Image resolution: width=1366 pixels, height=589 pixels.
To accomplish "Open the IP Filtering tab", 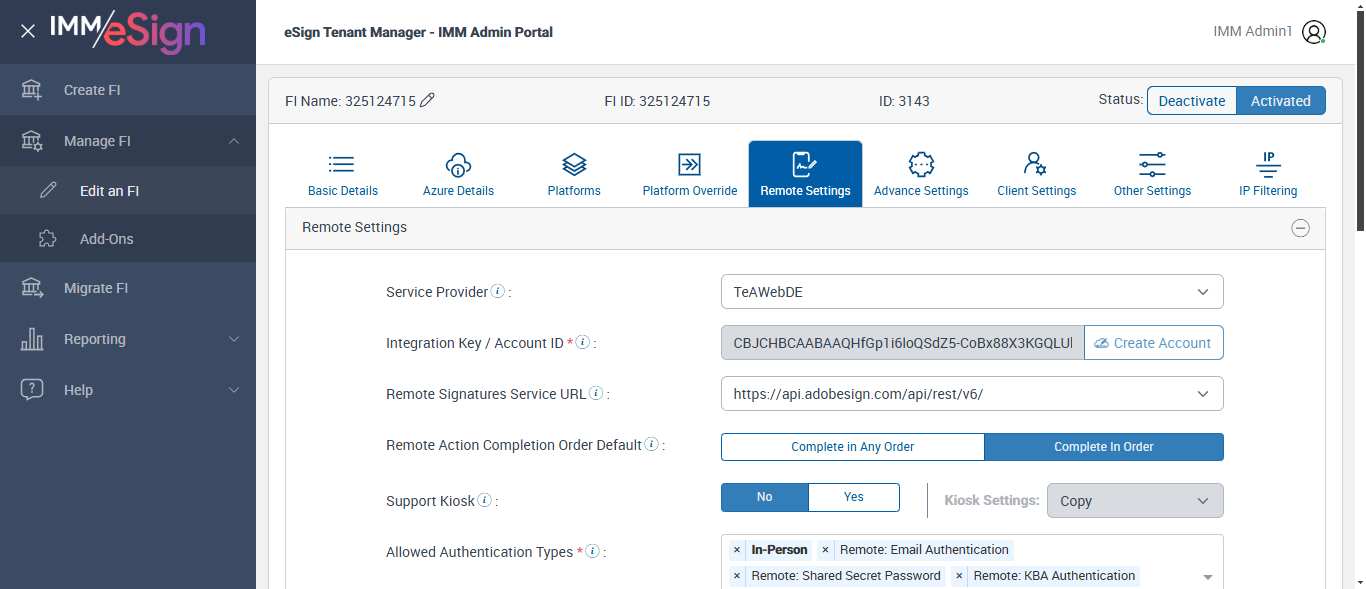I will tap(1267, 174).
